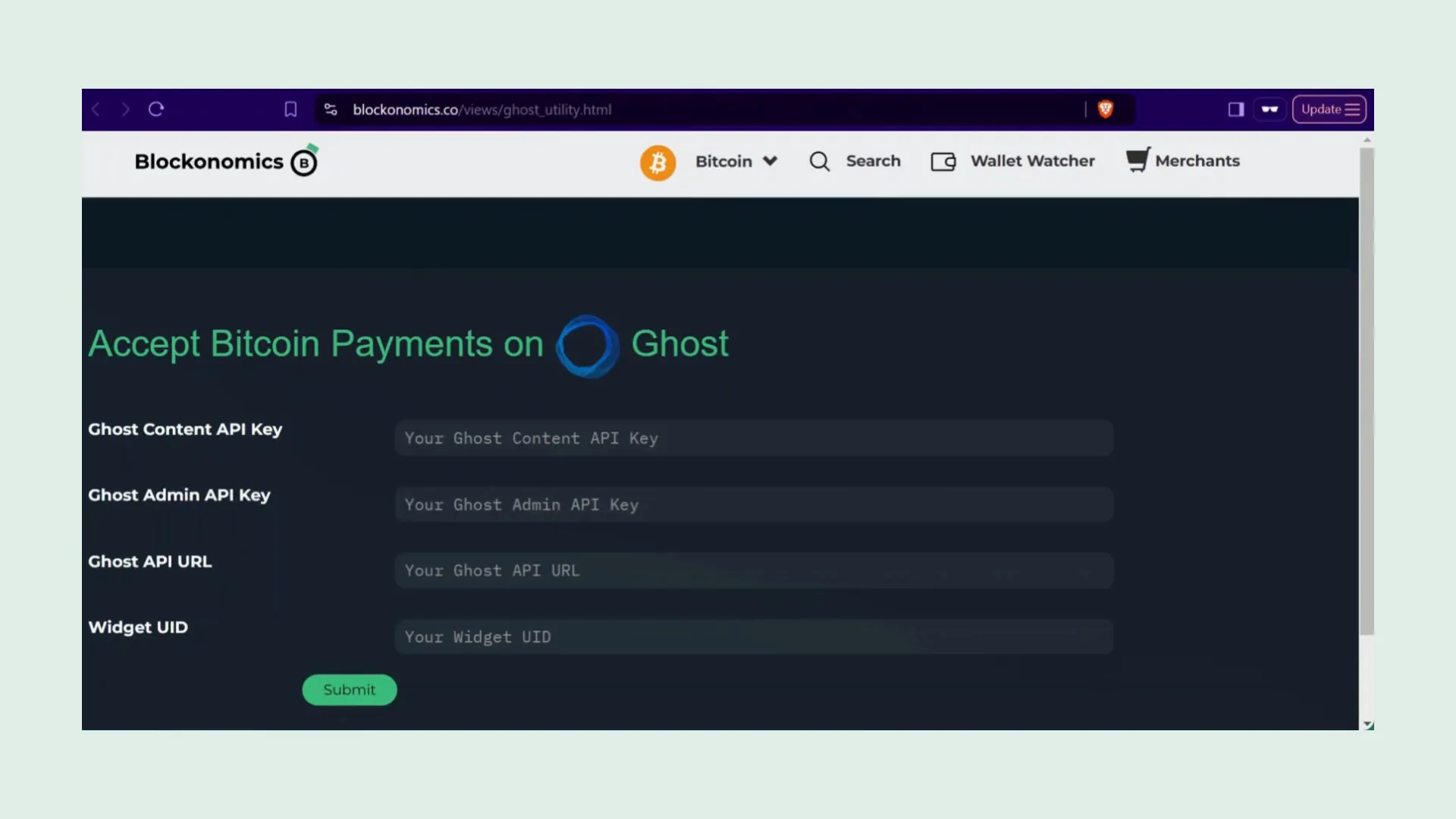Focus the Widget UID input field
Screen dimensions: 1456x819
point(754,637)
